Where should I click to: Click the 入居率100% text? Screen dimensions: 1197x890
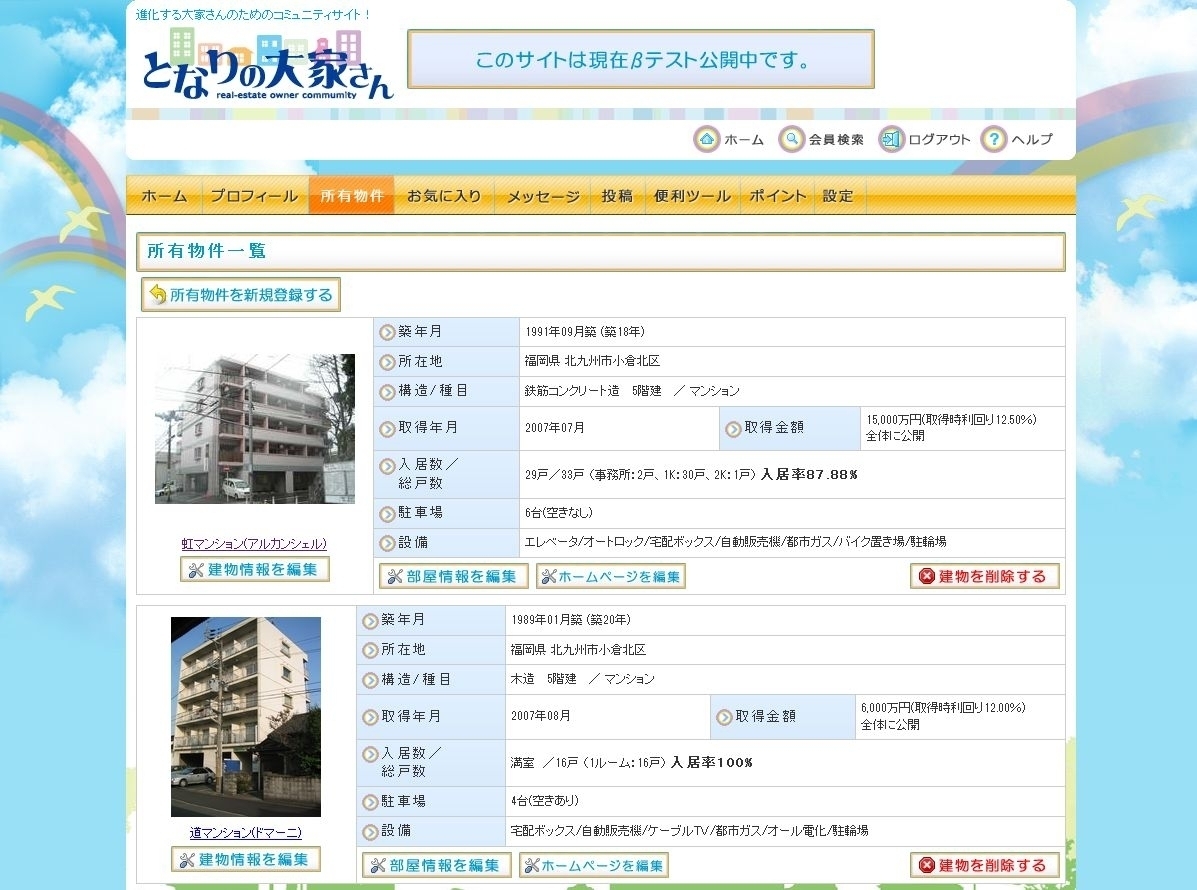tap(711, 763)
